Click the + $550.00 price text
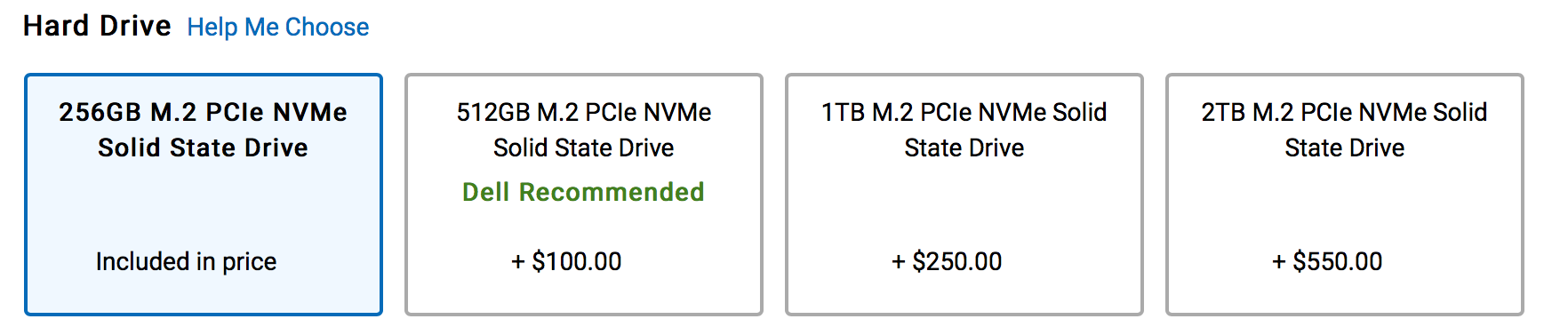The image size is (1568, 327). click(1327, 261)
